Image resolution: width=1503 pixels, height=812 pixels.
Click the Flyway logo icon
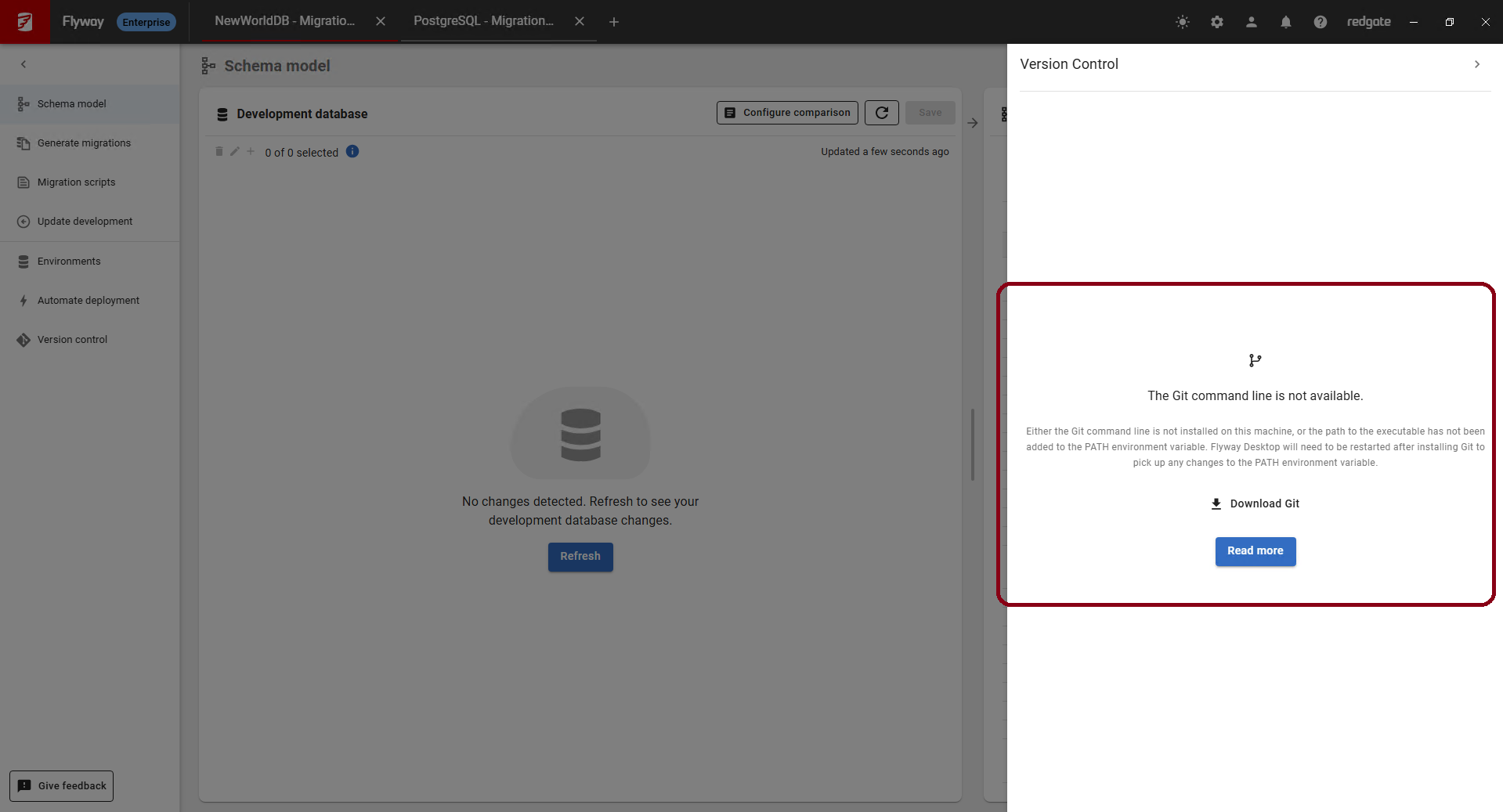tap(25, 22)
